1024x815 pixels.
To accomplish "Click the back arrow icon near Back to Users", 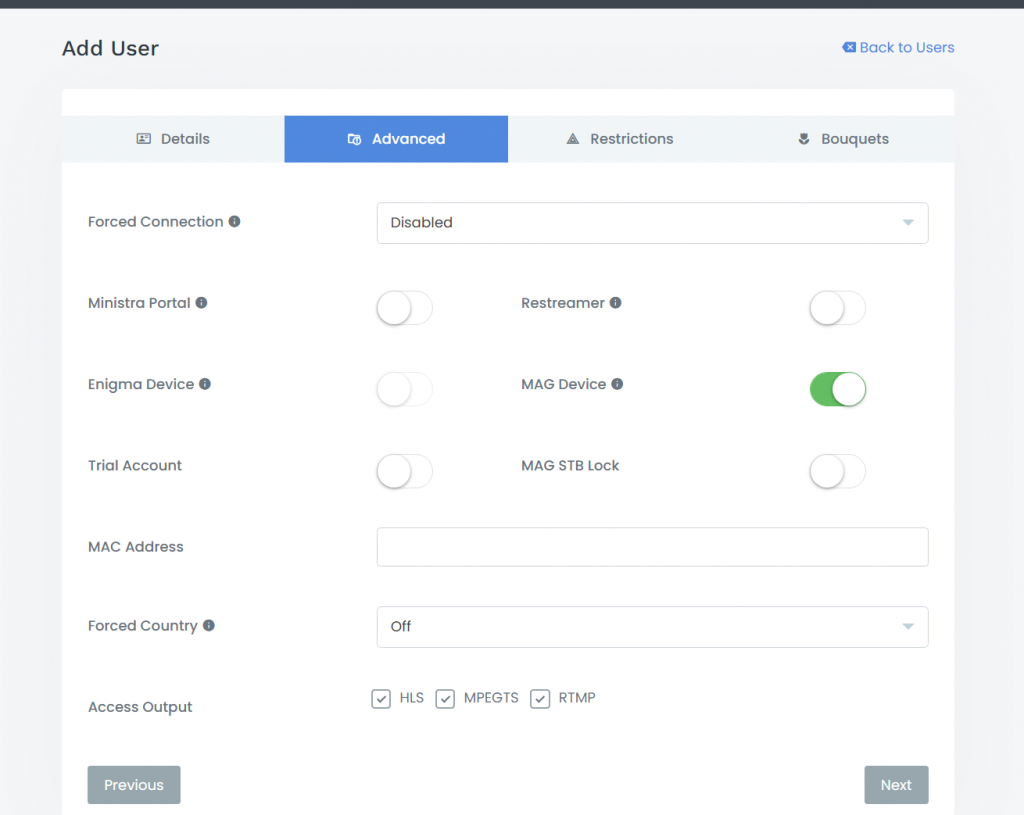I will tap(849, 47).
